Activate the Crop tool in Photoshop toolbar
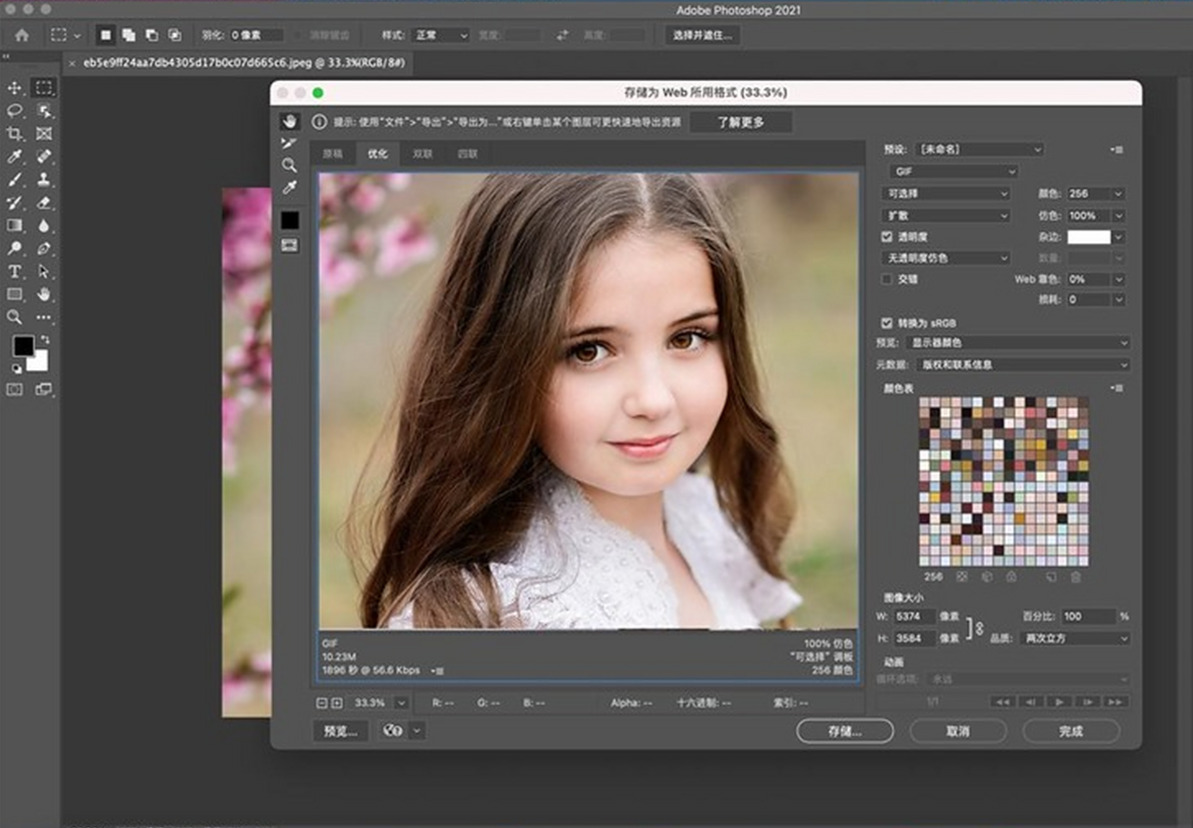This screenshot has width=1193, height=828. (x=14, y=134)
